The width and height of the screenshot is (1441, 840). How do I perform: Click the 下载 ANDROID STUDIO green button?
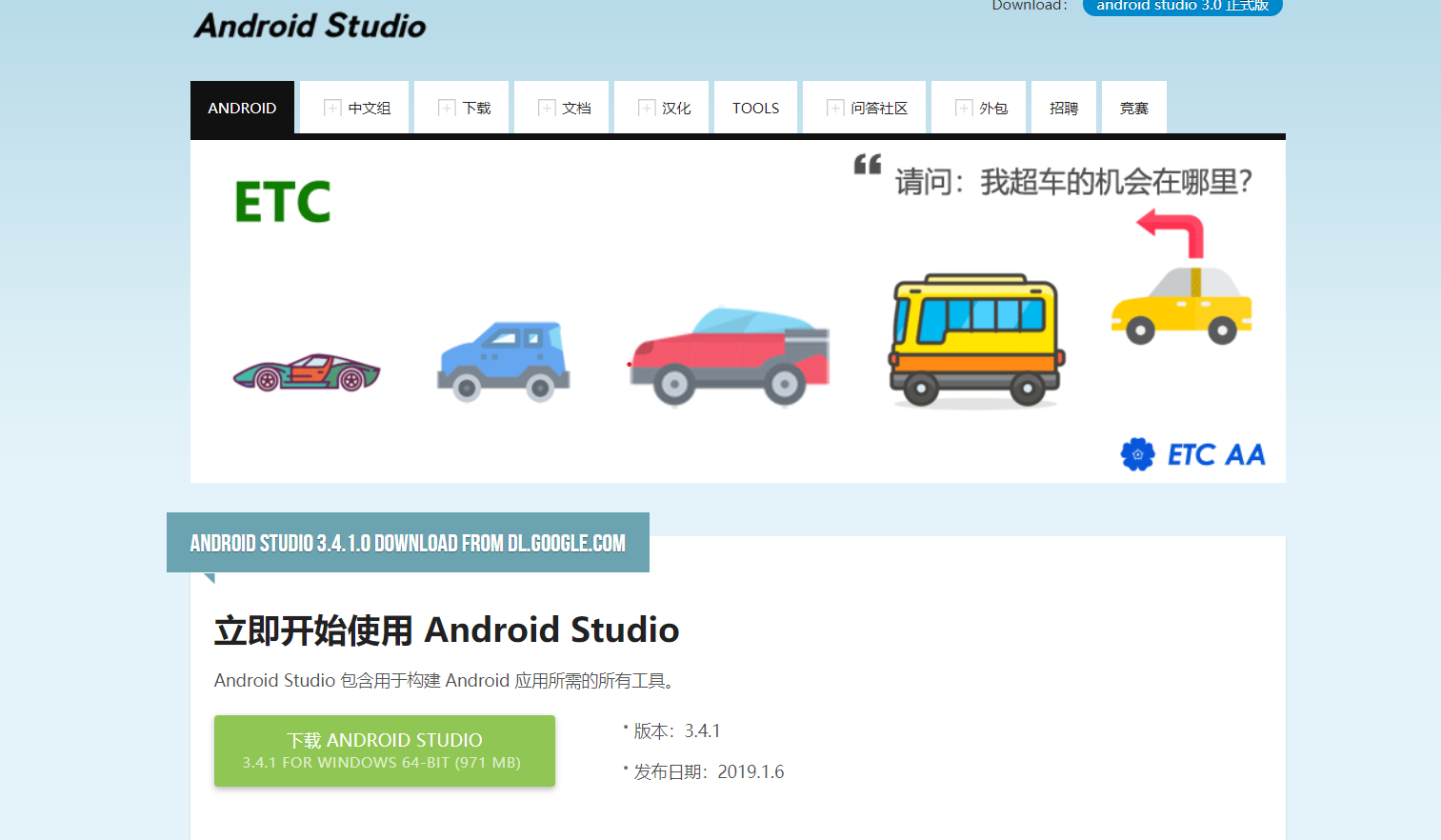point(385,750)
